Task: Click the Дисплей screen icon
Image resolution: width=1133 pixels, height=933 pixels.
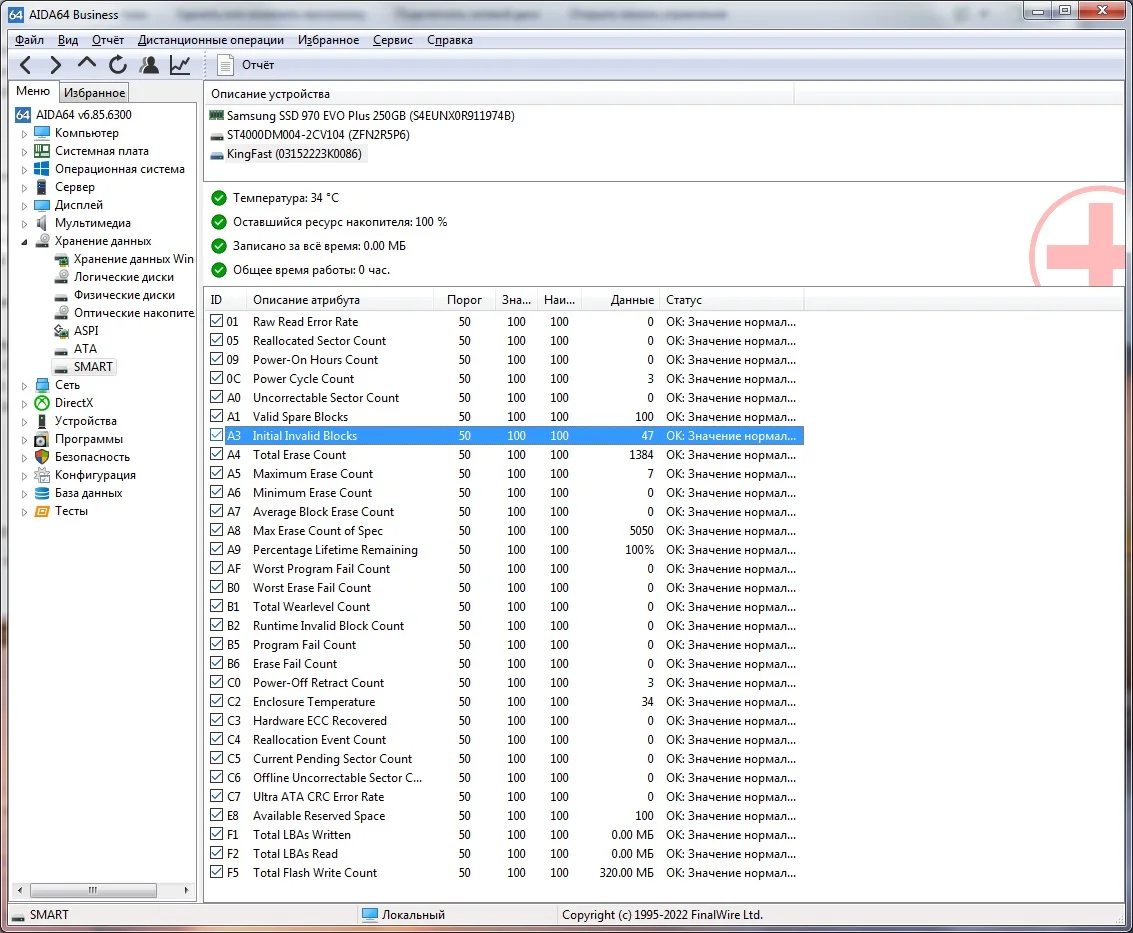Action: point(42,205)
